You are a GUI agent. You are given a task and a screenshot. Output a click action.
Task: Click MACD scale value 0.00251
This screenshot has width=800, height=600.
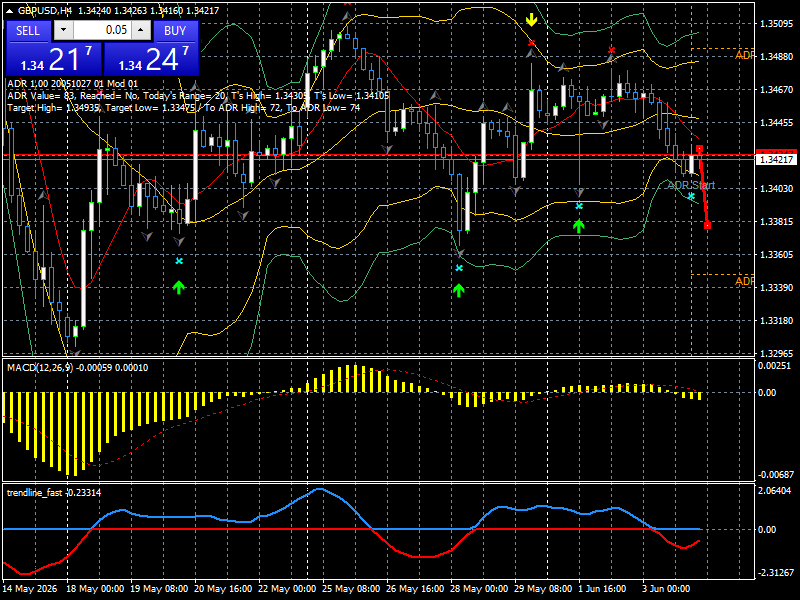(774, 365)
